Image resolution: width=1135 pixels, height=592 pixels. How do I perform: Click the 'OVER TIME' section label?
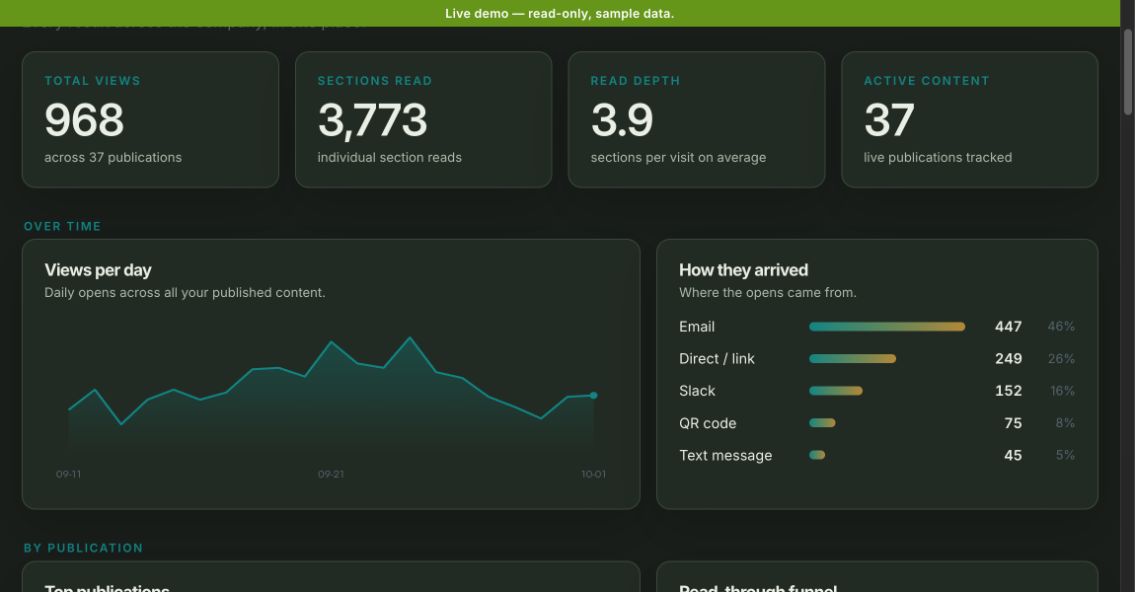(x=62, y=227)
